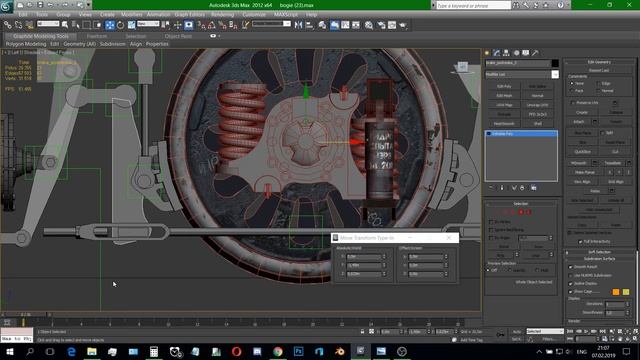
Task: Click the Unwrap UVW modifier button
Action: pyautogui.click(x=537, y=105)
